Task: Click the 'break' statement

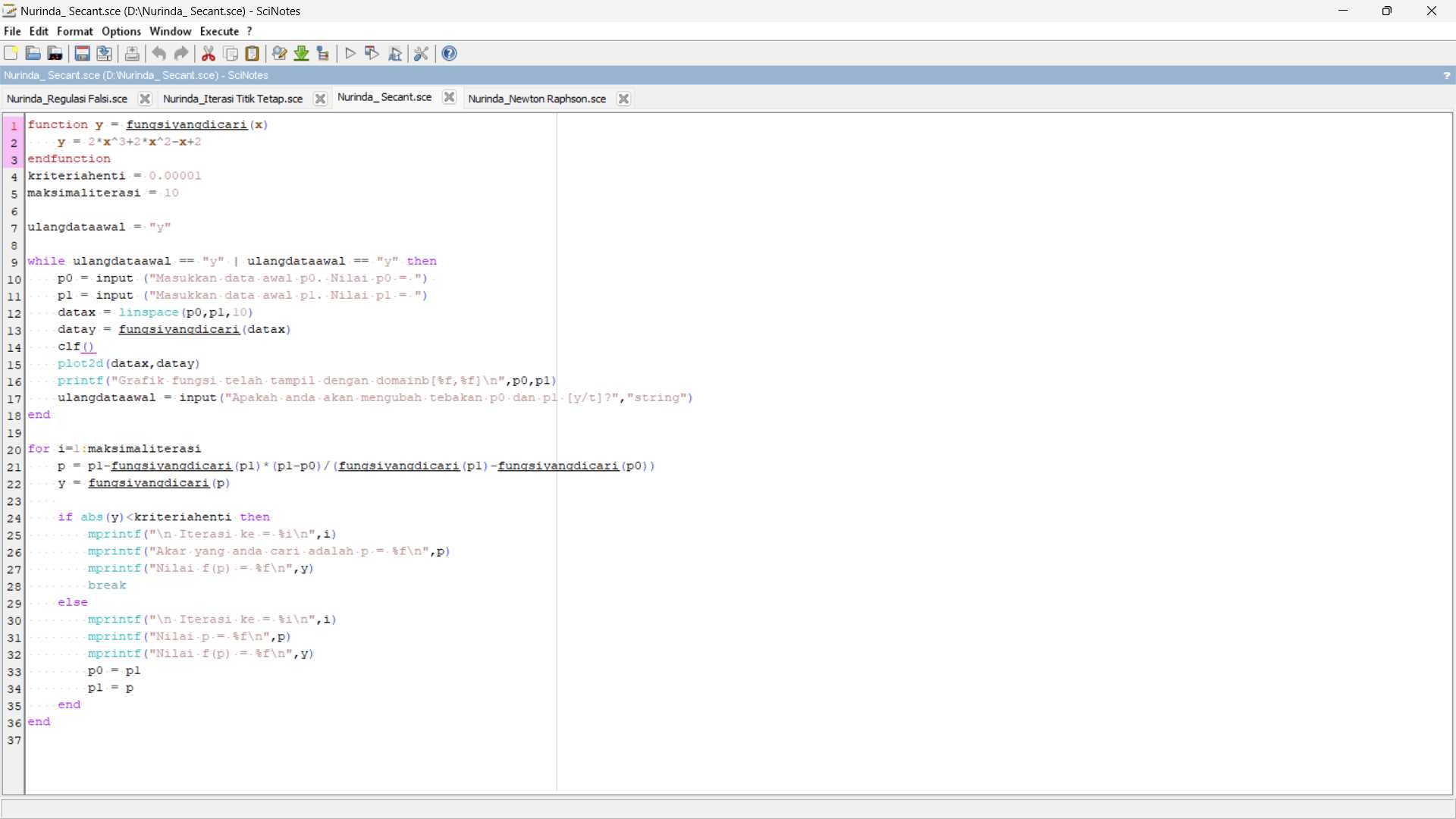Action: coord(107,585)
